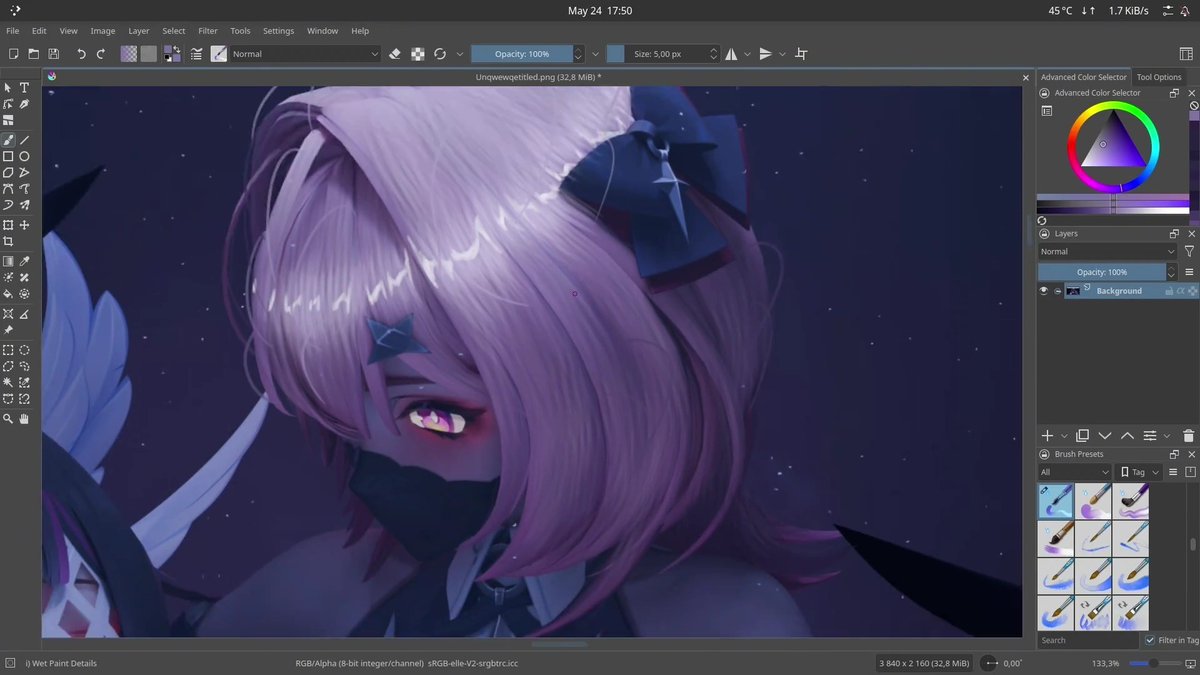Viewport: 1200px width, 675px height.
Task: Select the Measure tool
Action: pos(24,314)
